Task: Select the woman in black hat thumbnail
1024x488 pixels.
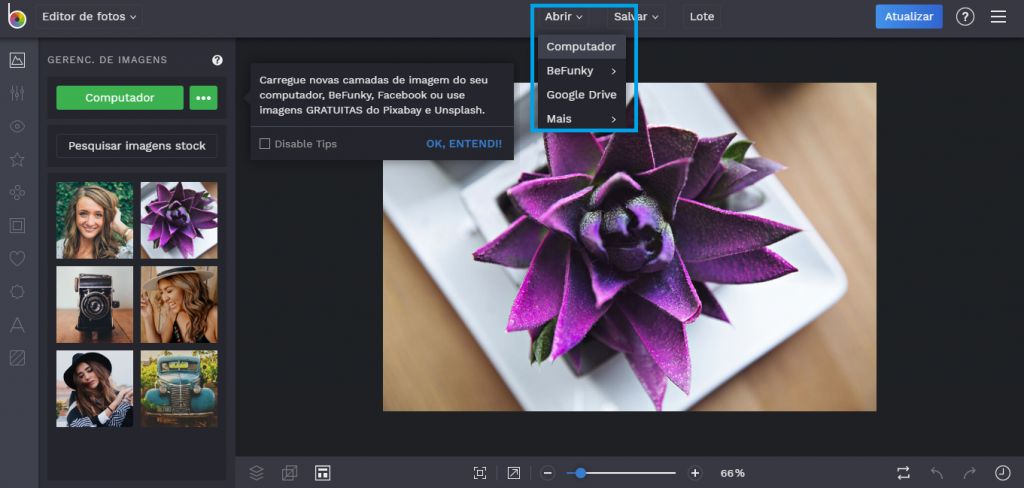Action: [x=95, y=389]
